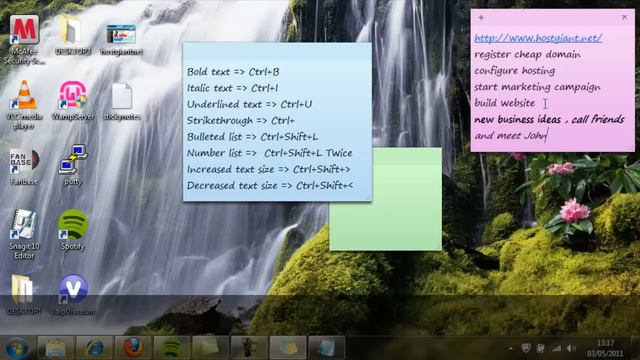Click the "Strikethrough => Ctrl+" line

click(240, 120)
